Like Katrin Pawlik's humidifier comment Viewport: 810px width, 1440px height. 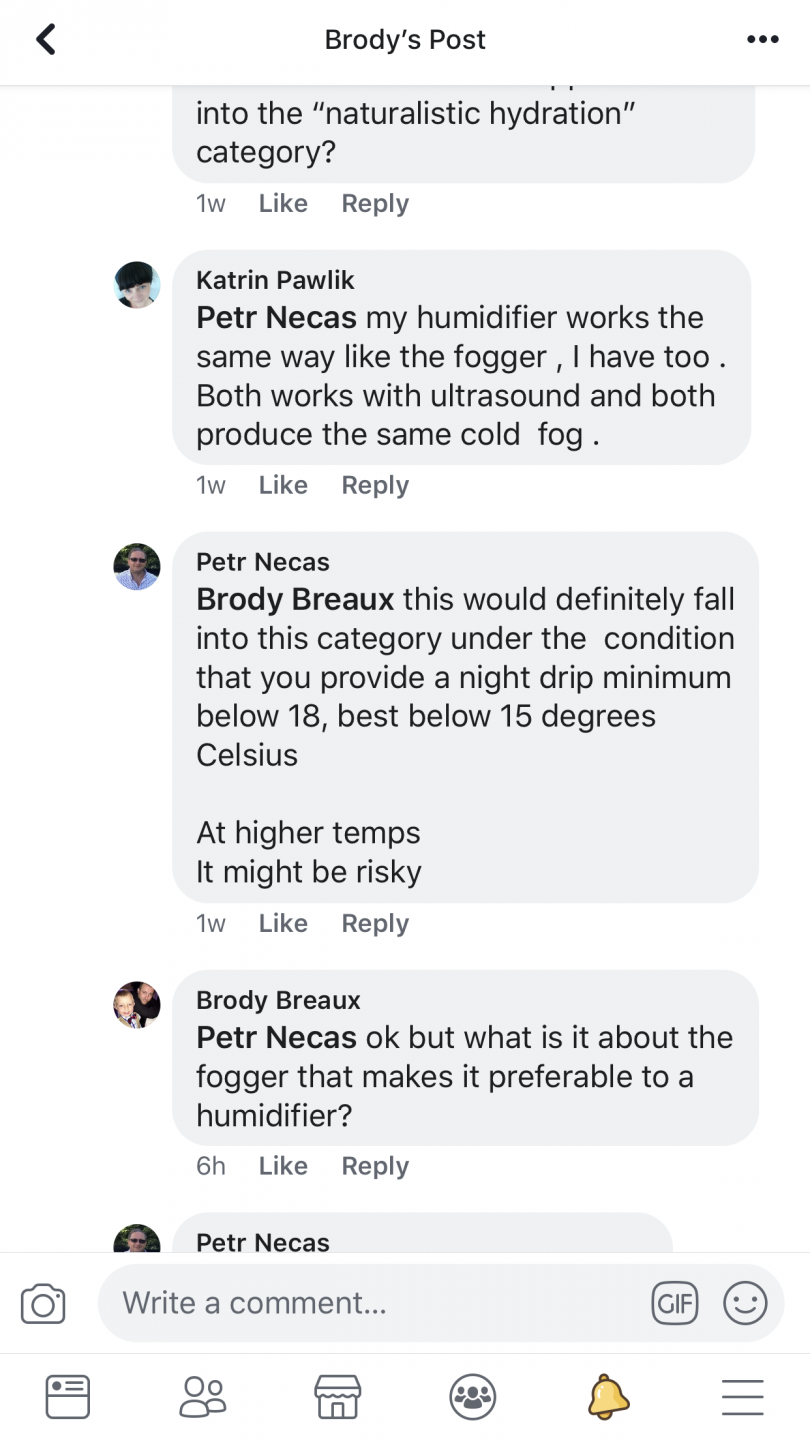coord(283,485)
